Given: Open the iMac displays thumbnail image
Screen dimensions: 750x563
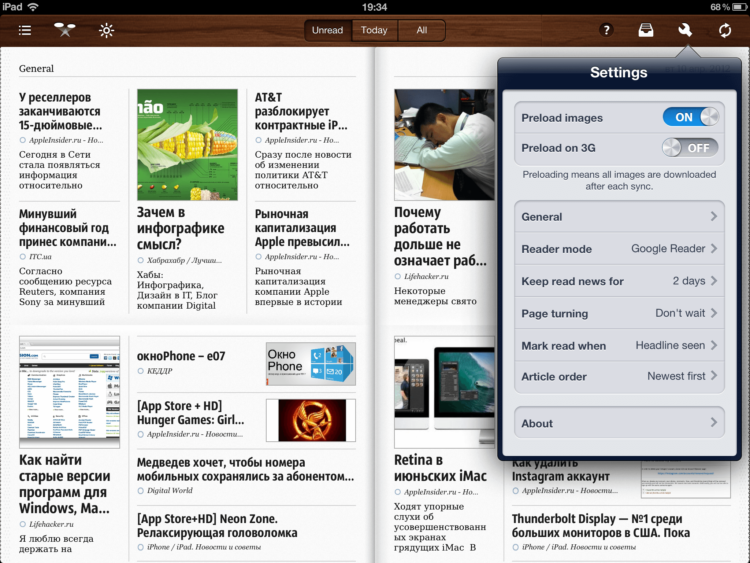Looking at the screenshot, I should point(445,392).
